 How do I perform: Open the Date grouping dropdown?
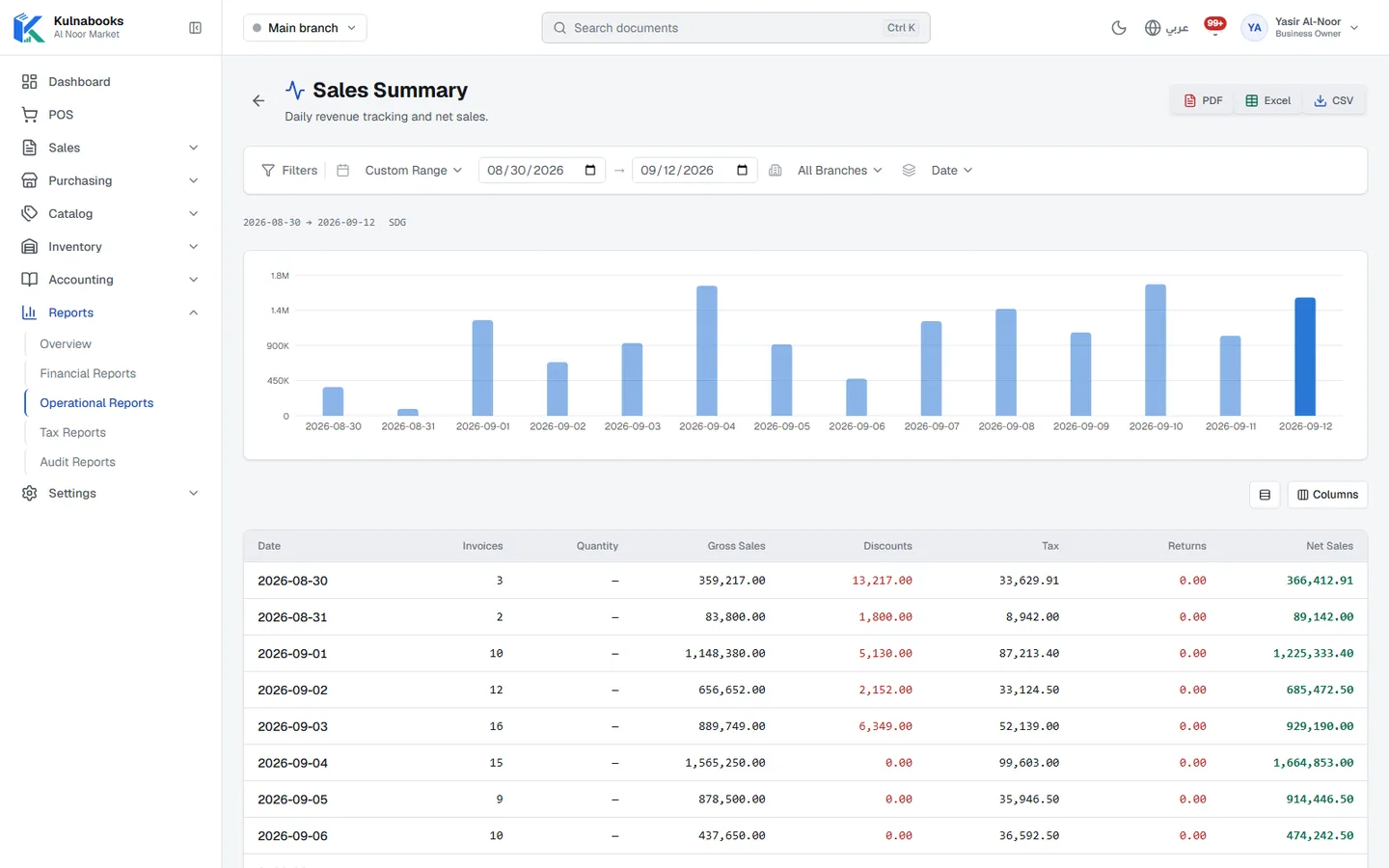951,171
